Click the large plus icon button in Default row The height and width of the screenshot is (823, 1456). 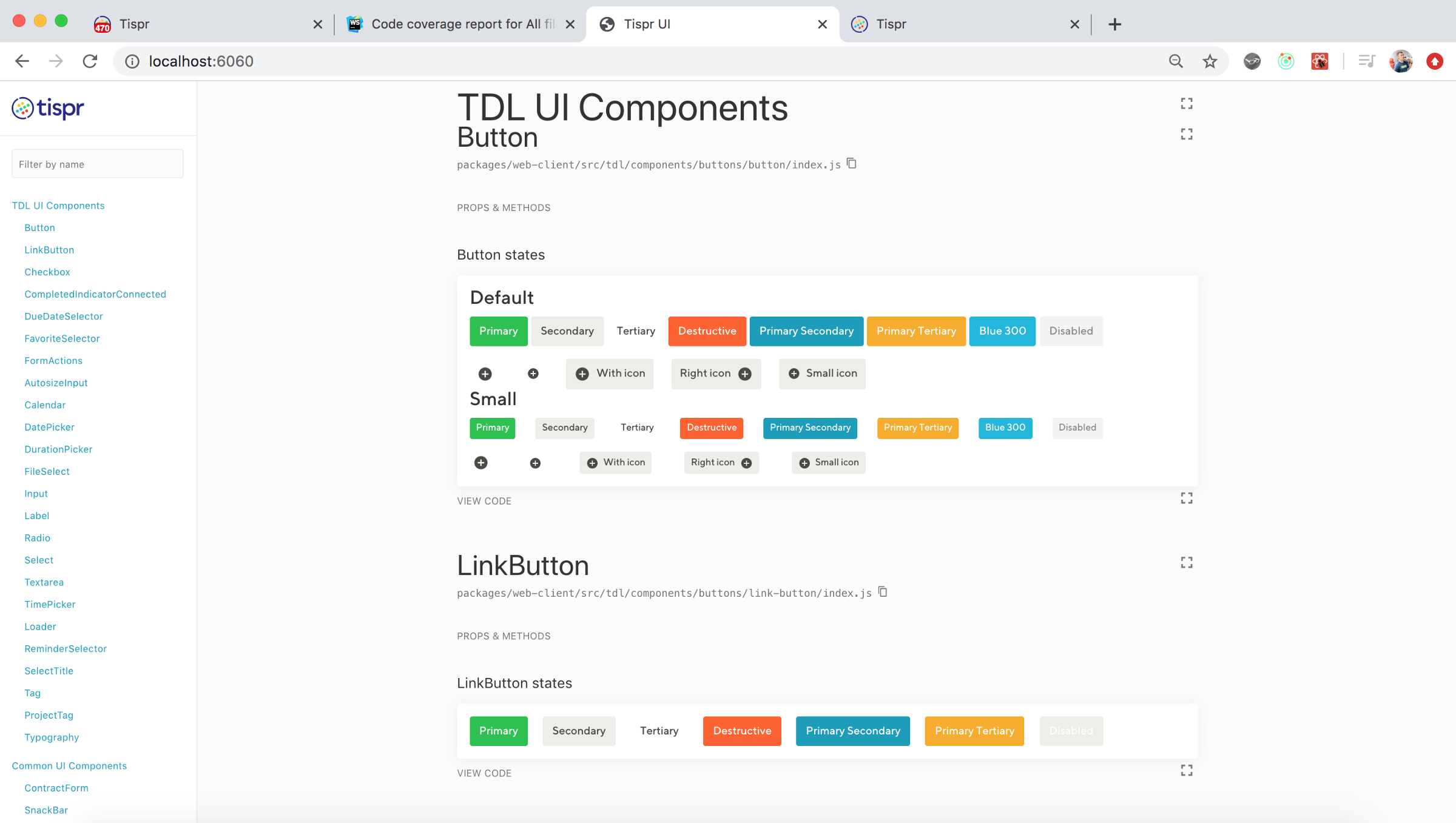coord(485,374)
